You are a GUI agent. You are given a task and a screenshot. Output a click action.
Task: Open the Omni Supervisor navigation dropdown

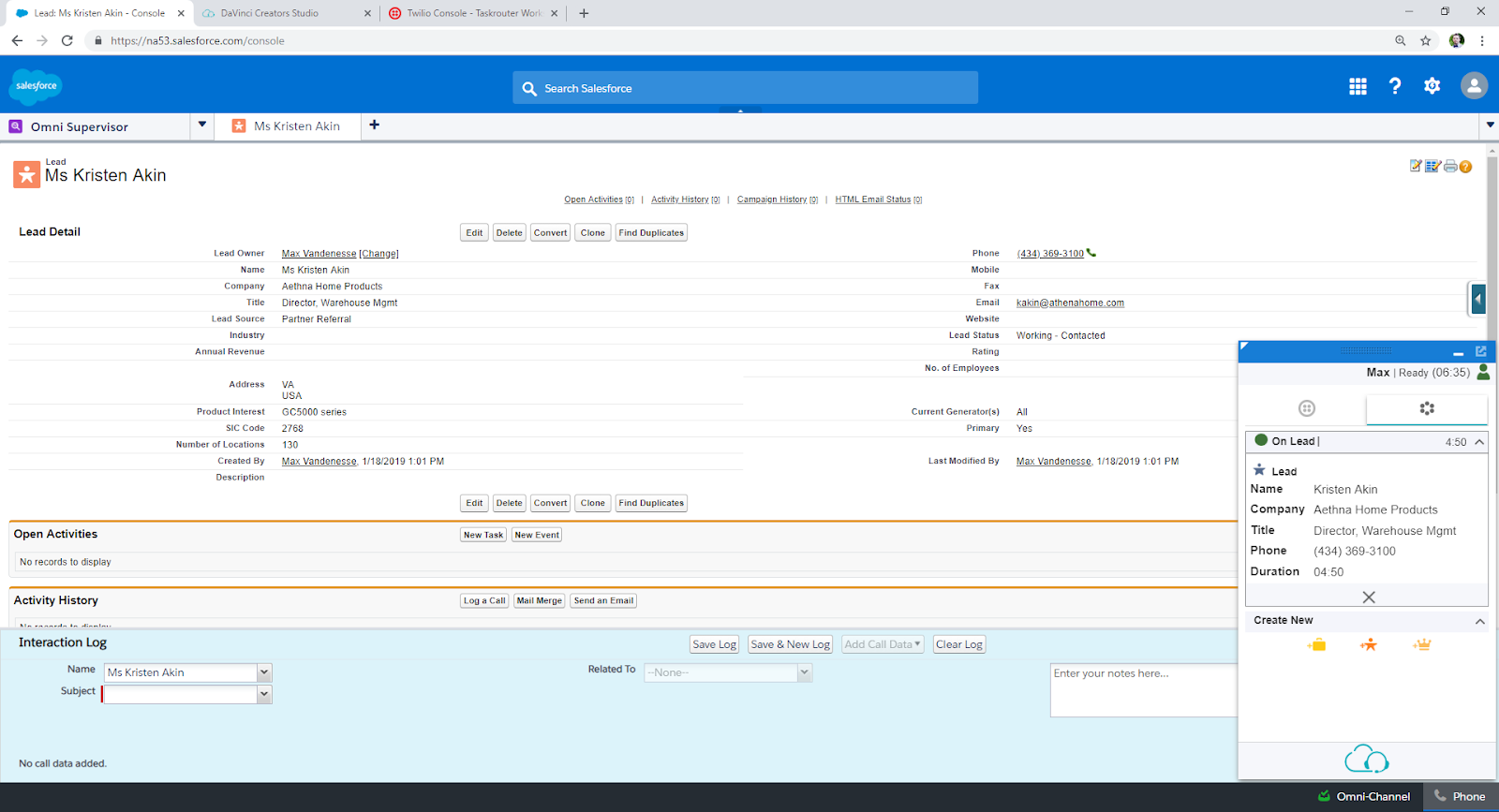[201, 125]
